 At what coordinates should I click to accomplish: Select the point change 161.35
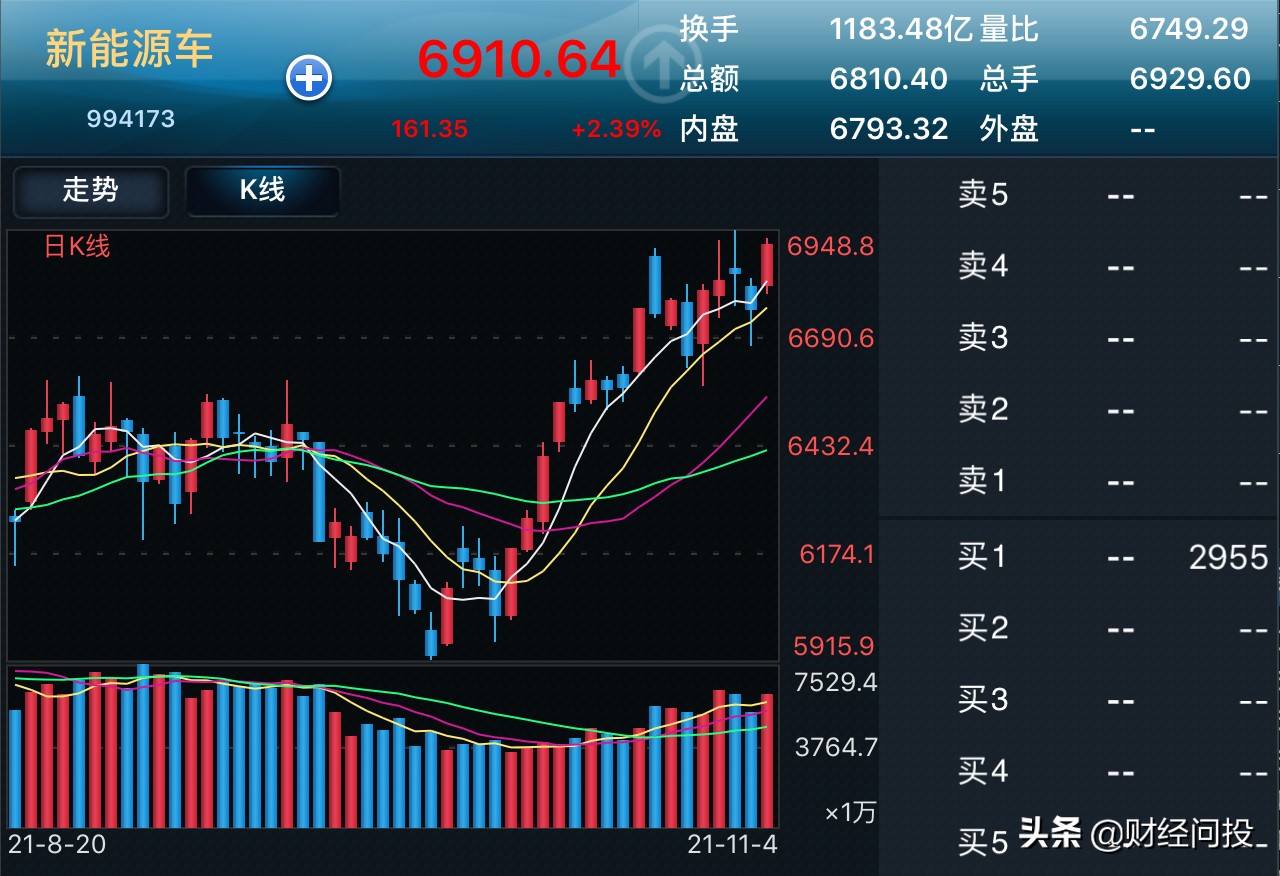click(x=429, y=129)
